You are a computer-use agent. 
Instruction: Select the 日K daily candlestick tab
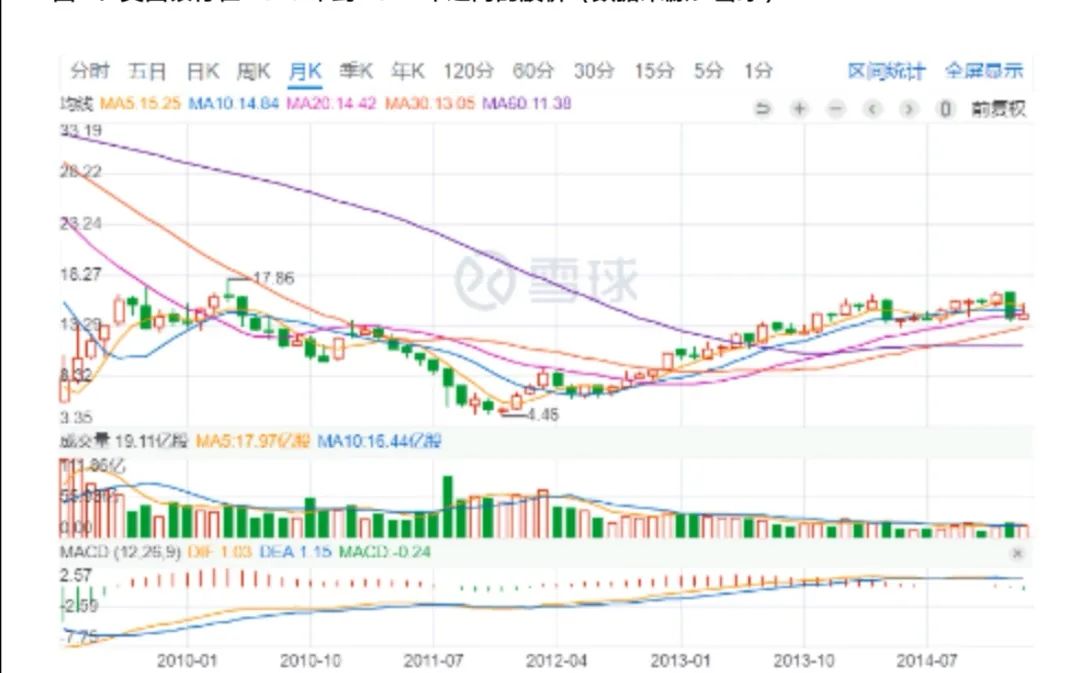[x=202, y=71]
